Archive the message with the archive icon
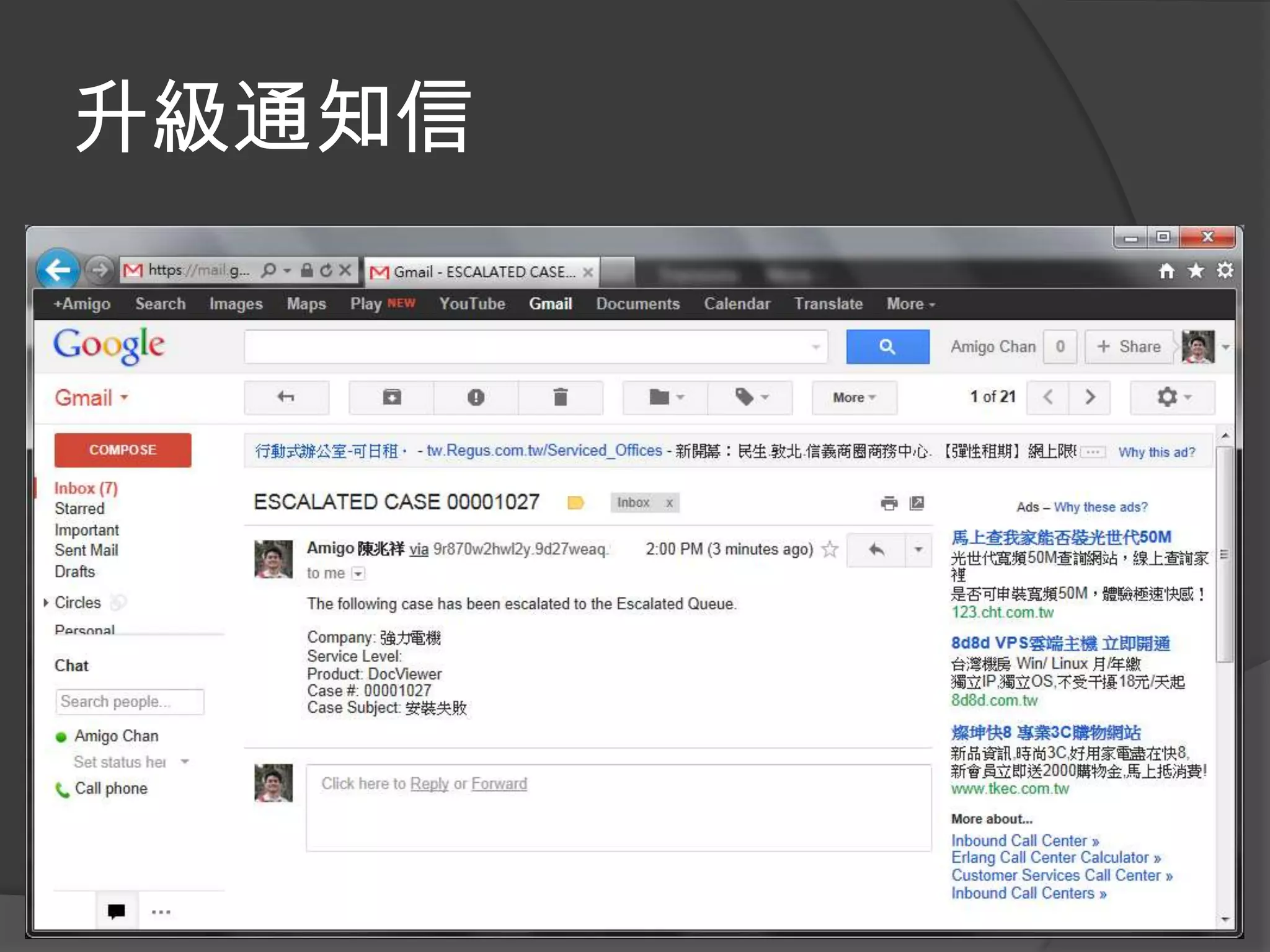 click(x=391, y=397)
